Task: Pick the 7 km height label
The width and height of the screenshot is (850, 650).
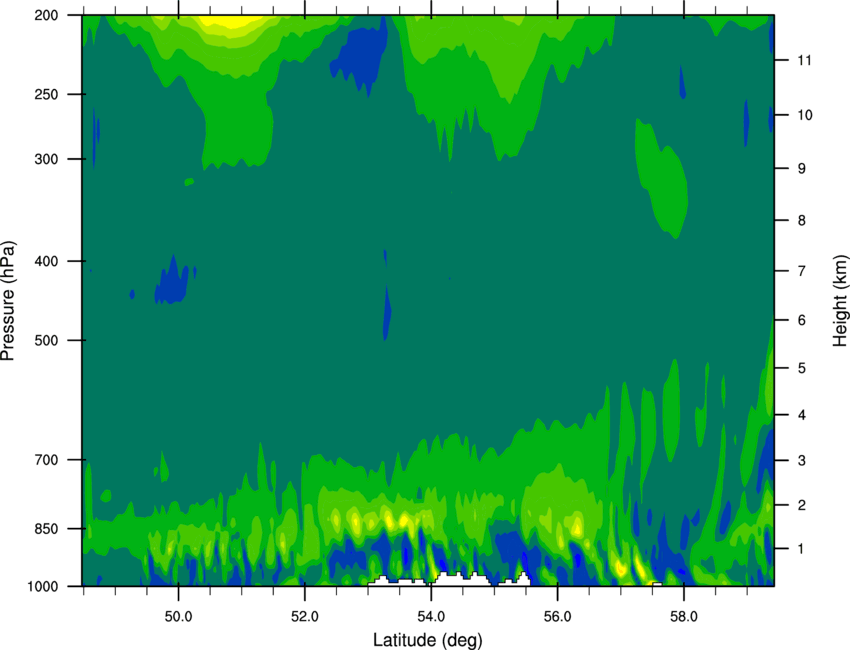Action: tap(802, 271)
